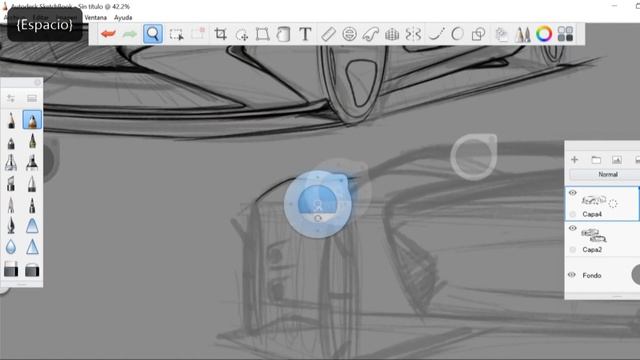Image resolution: width=640 pixels, height=360 pixels.
Task: Select the Text tool
Action: [305, 34]
